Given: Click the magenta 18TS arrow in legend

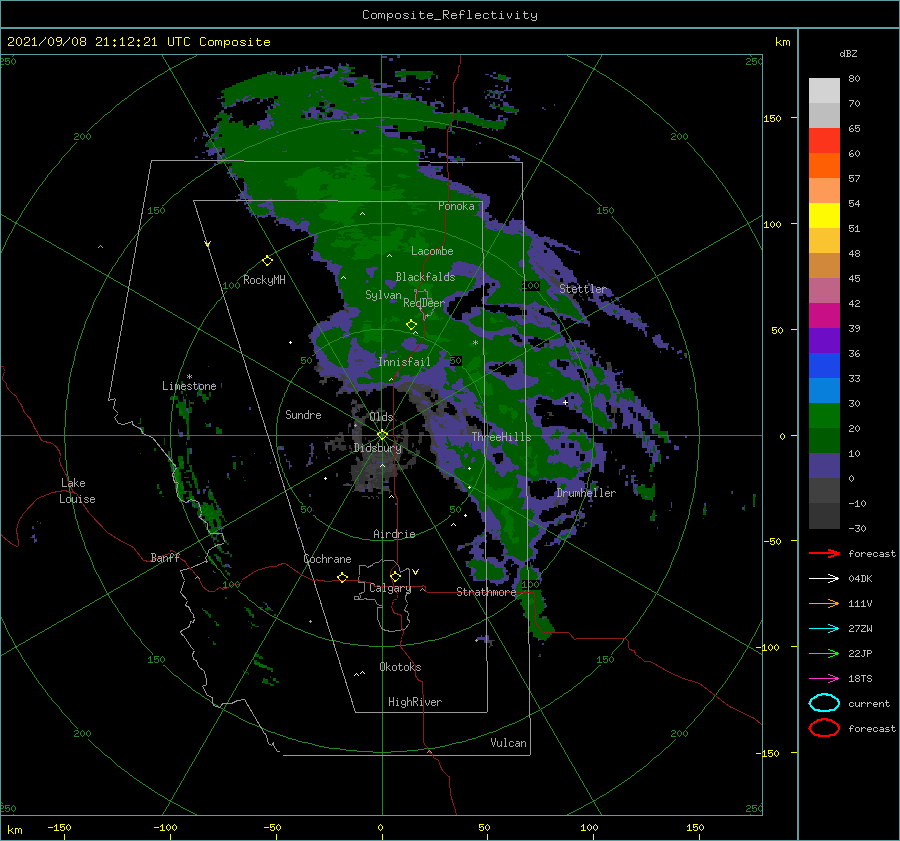Looking at the screenshot, I should tap(825, 679).
